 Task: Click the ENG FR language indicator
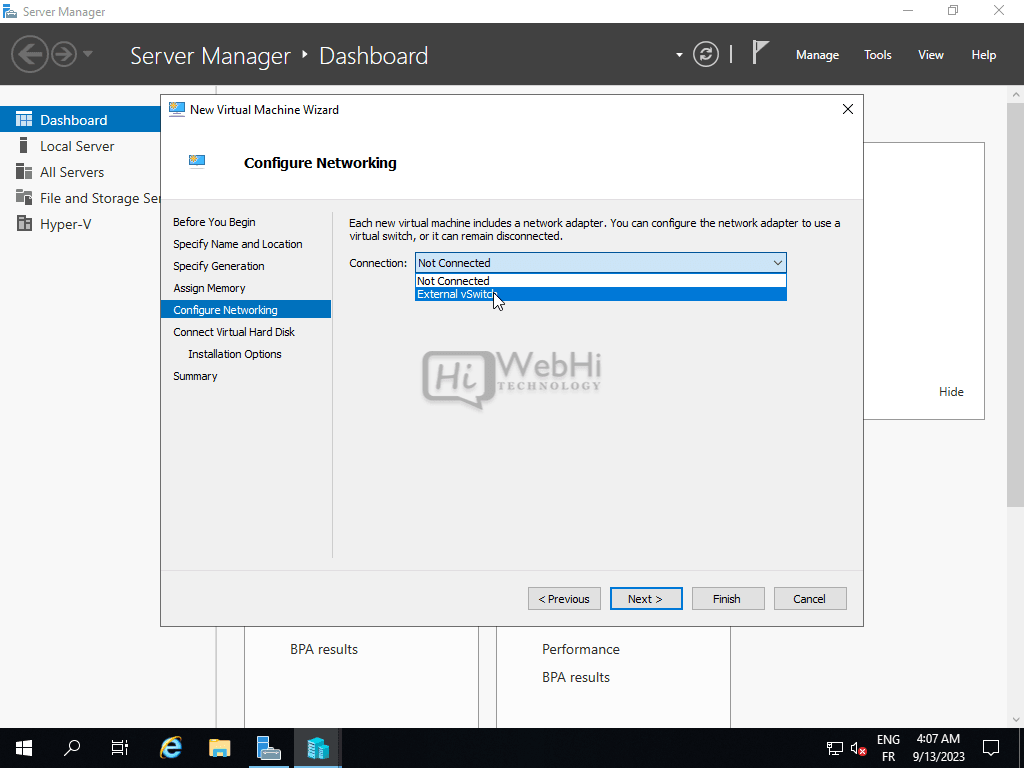(x=888, y=748)
